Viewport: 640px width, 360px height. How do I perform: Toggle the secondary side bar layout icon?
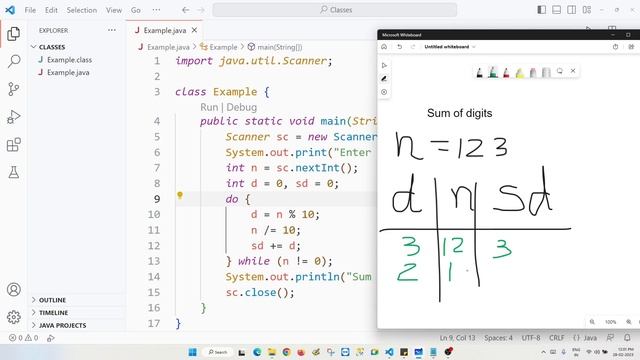[x=571, y=10]
